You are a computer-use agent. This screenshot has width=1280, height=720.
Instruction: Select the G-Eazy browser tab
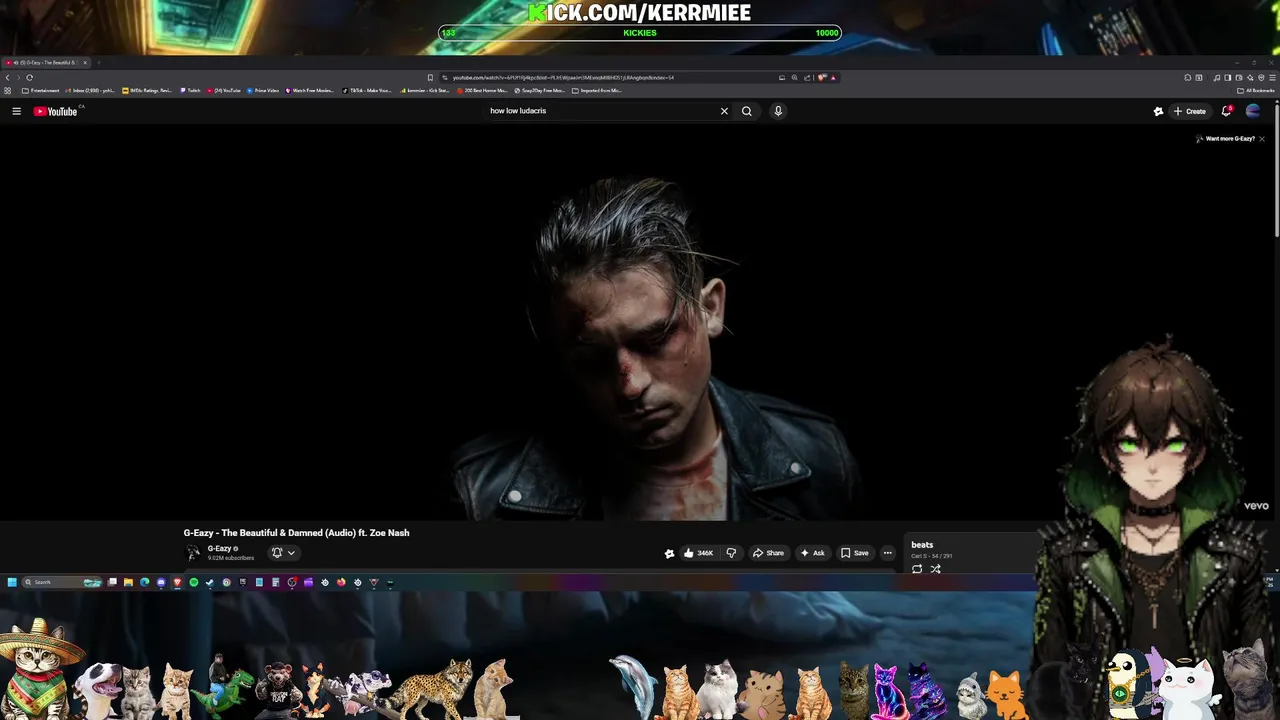pyautogui.click(x=45, y=62)
